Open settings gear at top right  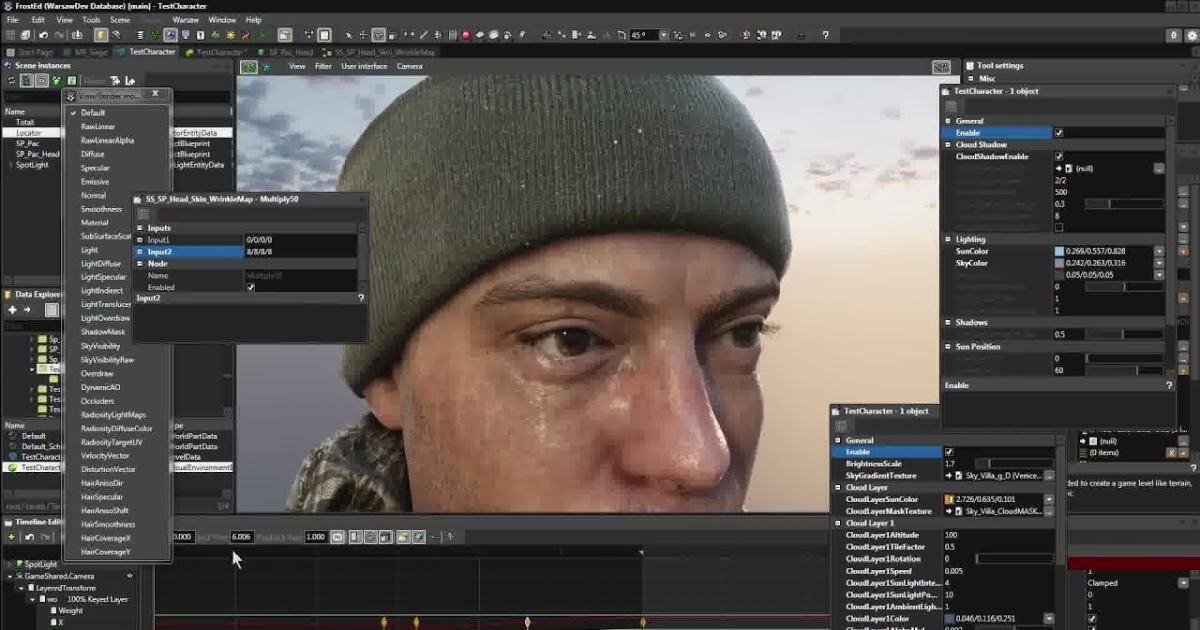point(1192,35)
